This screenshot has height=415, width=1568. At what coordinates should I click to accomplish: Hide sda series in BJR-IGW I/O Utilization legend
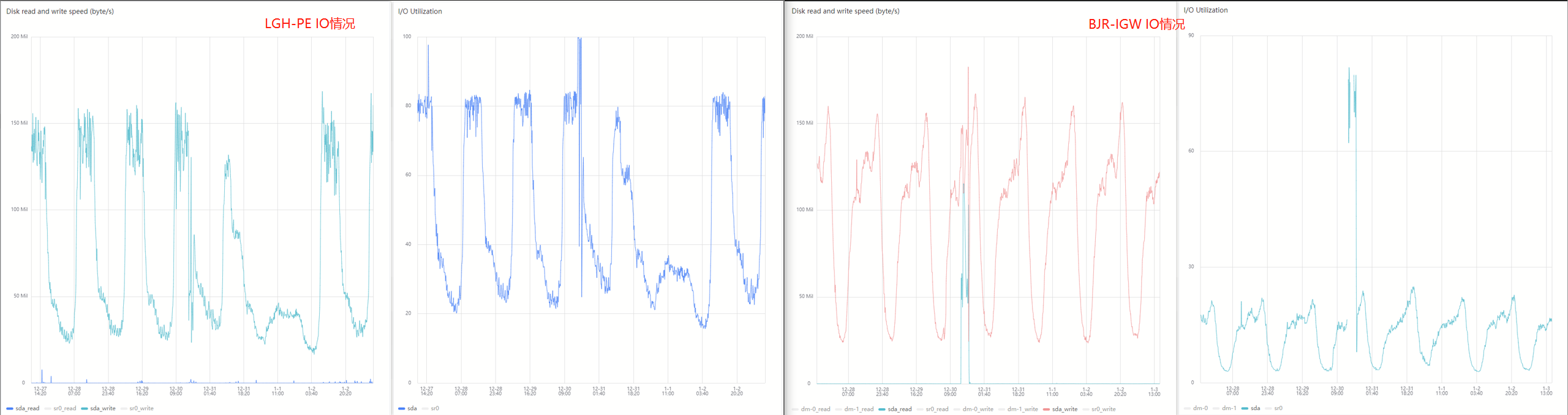(x=1255, y=408)
